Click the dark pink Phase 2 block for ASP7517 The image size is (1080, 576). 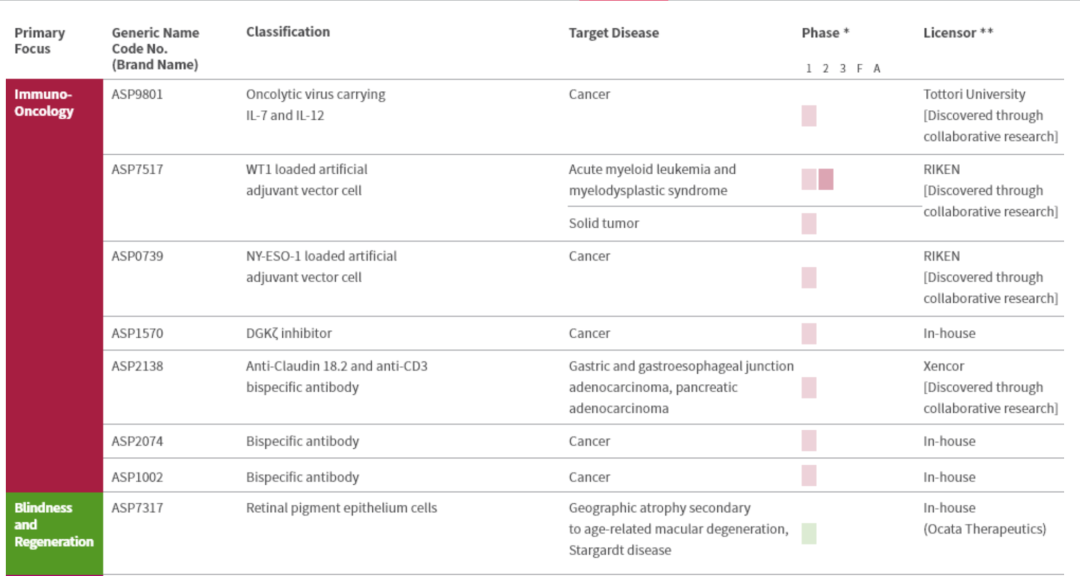(x=826, y=180)
